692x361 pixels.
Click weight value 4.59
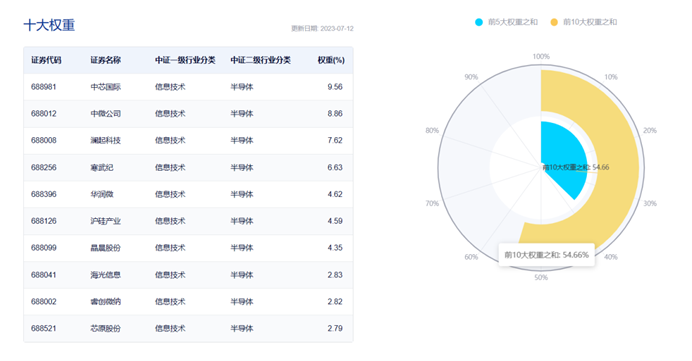tap(335, 221)
